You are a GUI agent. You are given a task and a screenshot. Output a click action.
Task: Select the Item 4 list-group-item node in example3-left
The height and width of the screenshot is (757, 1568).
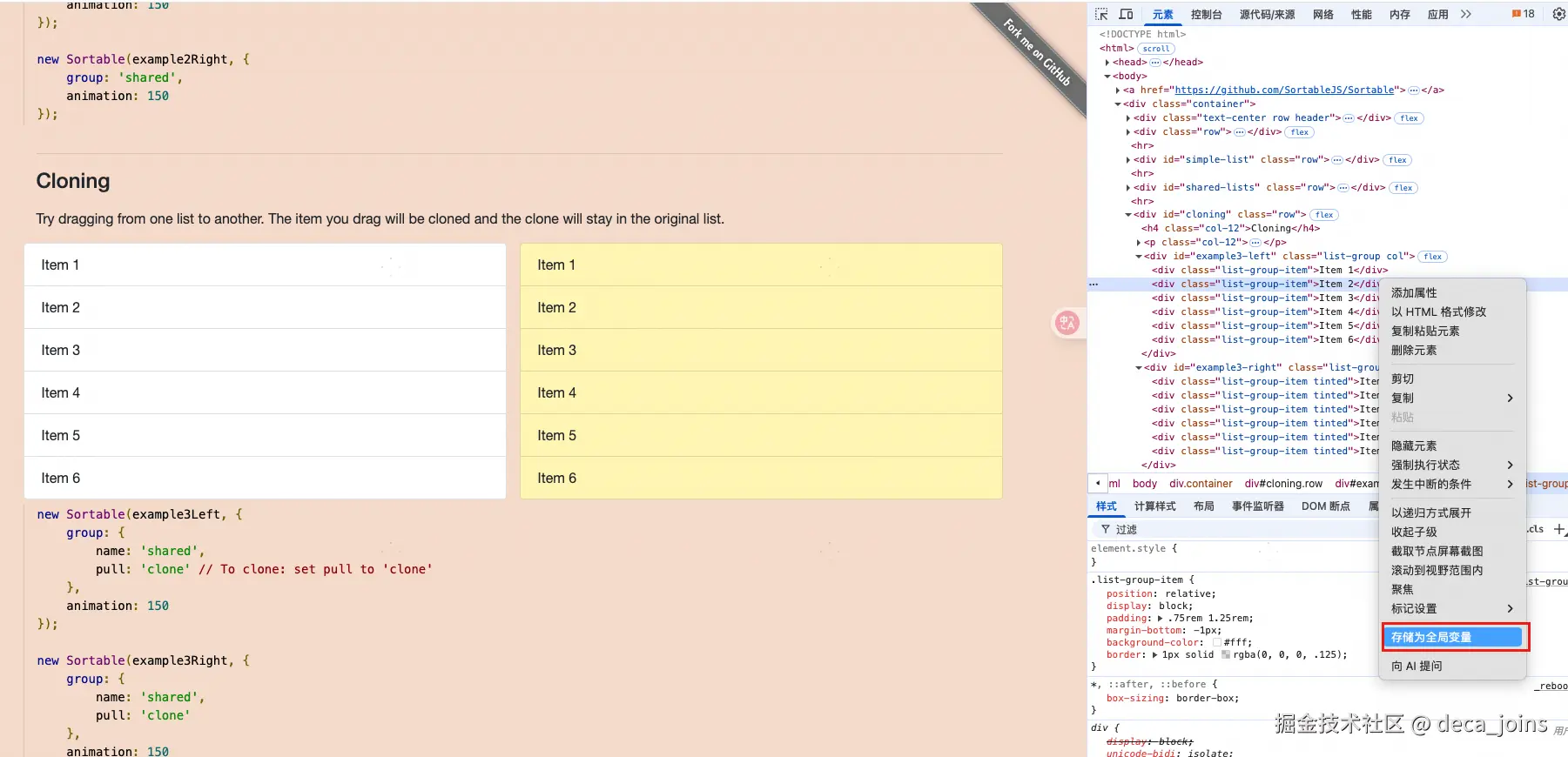(x=1265, y=312)
